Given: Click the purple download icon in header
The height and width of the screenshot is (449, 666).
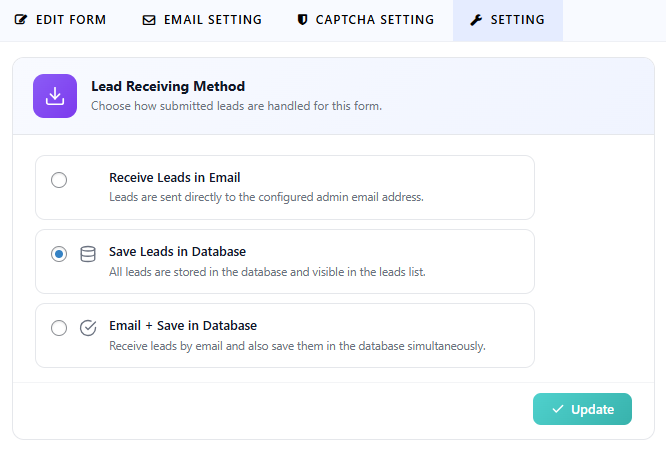Looking at the screenshot, I should [55, 96].
